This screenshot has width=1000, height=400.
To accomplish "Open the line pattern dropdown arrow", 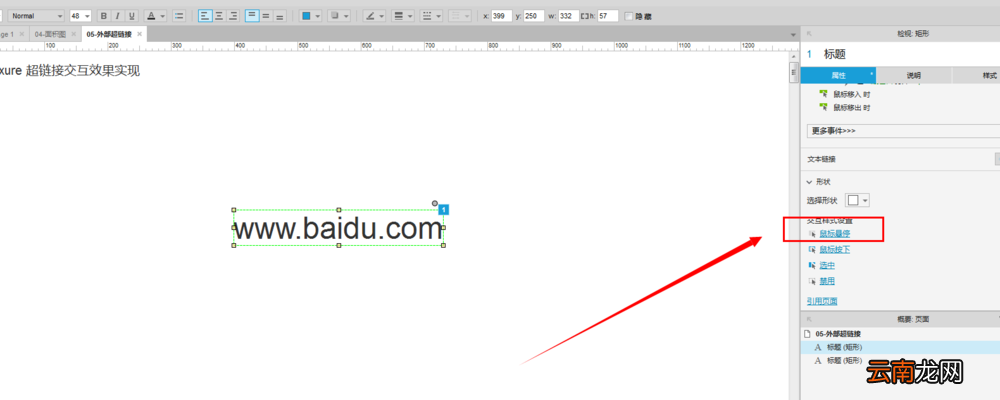I will (x=439, y=16).
